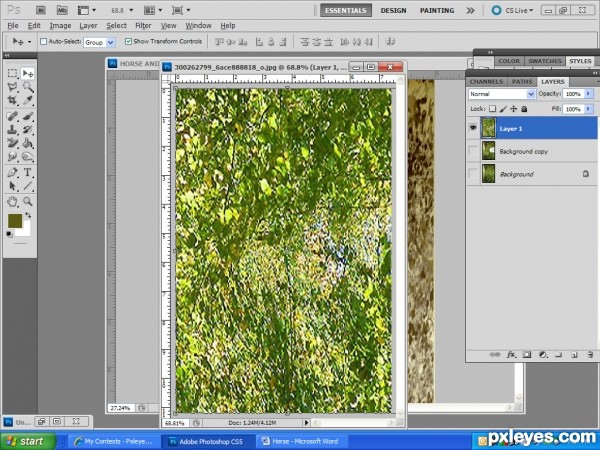This screenshot has width=600, height=450.
Task: Select the Path Selection arrow tool
Action: pyautogui.click(x=12, y=186)
